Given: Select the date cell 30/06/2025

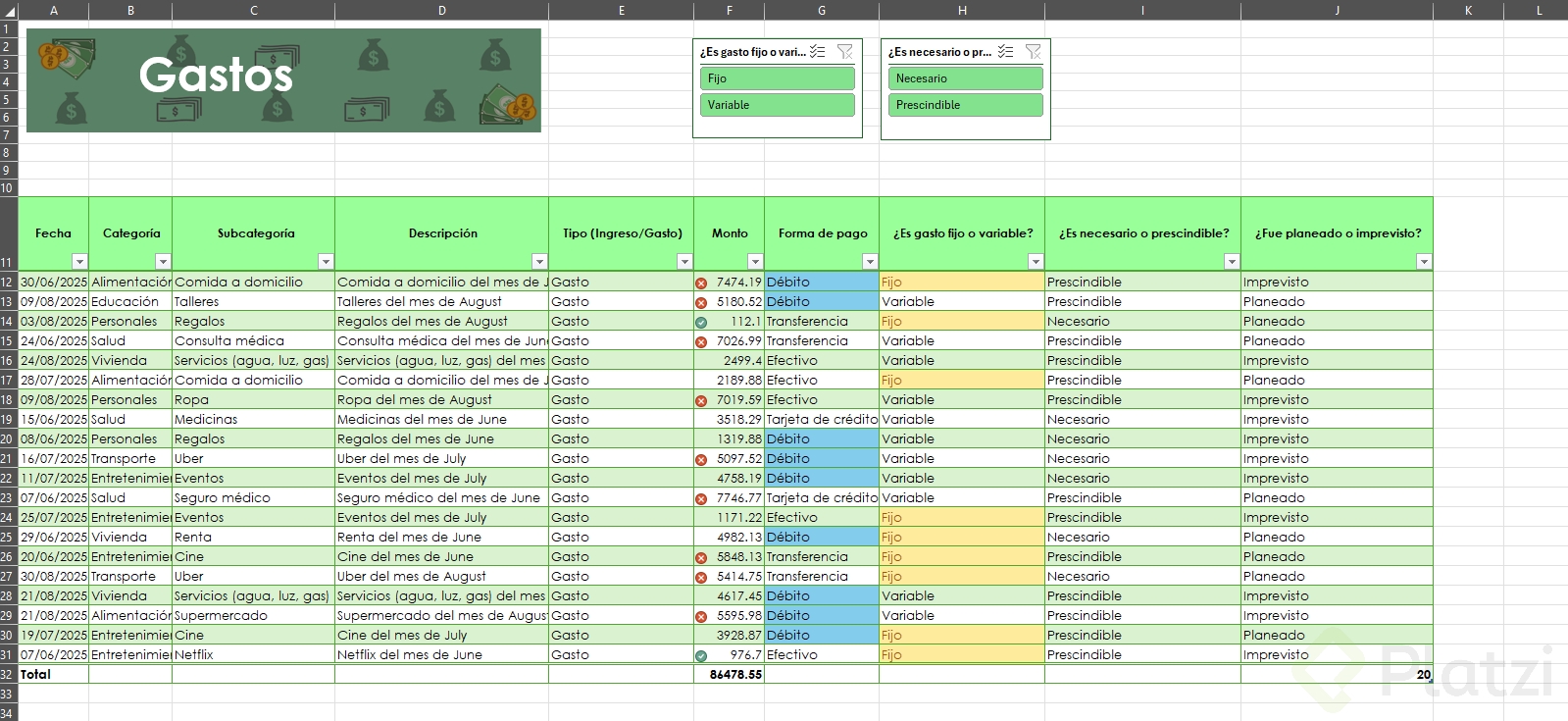Looking at the screenshot, I should 53,282.
